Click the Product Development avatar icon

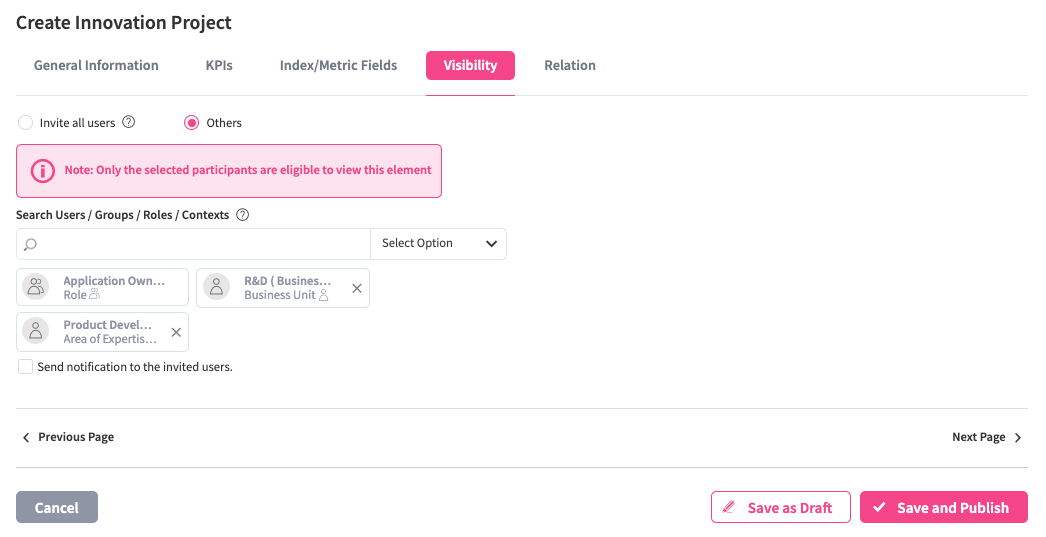coord(37,332)
